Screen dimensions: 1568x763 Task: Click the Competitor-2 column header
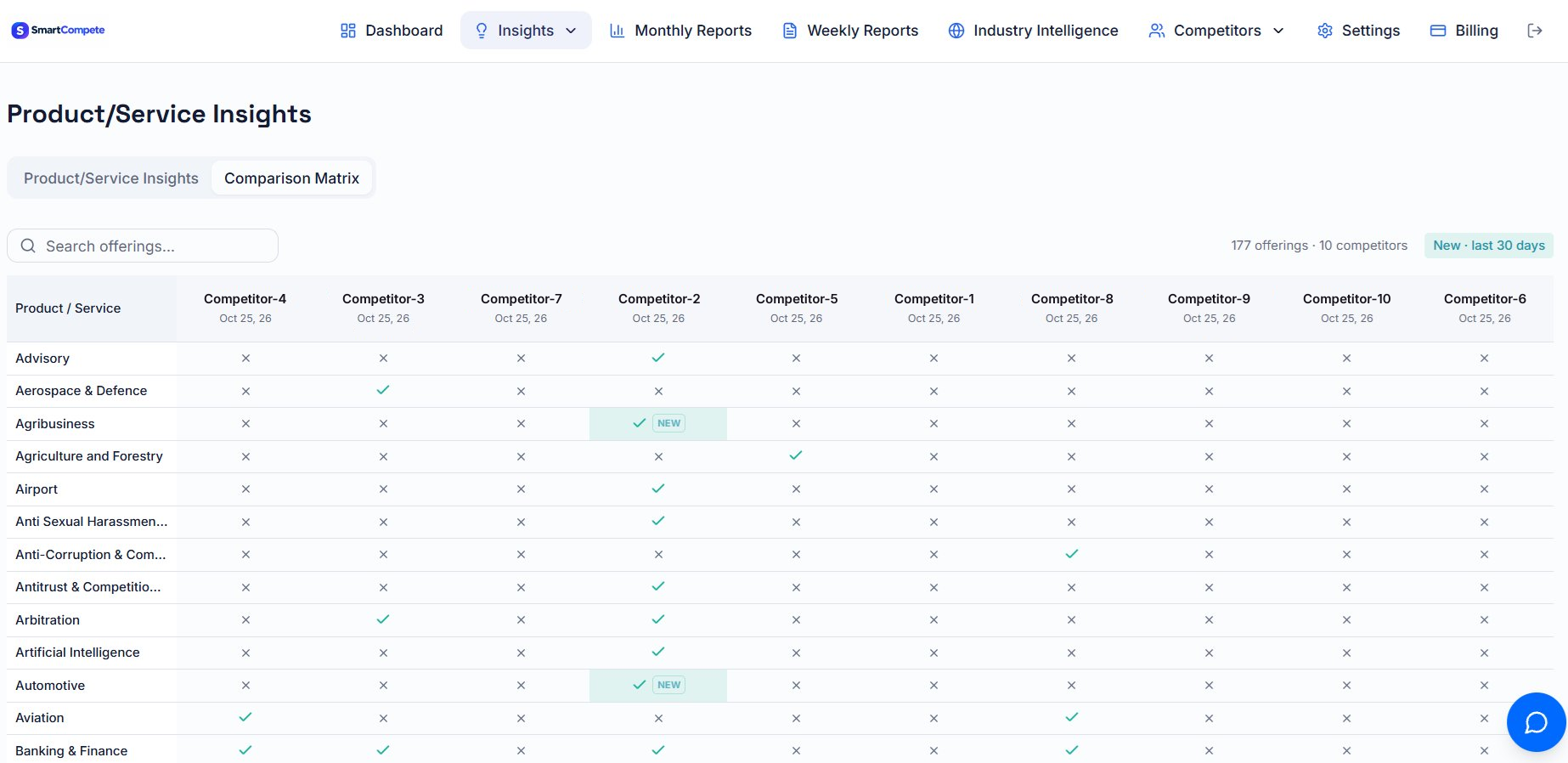coord(658,308)
